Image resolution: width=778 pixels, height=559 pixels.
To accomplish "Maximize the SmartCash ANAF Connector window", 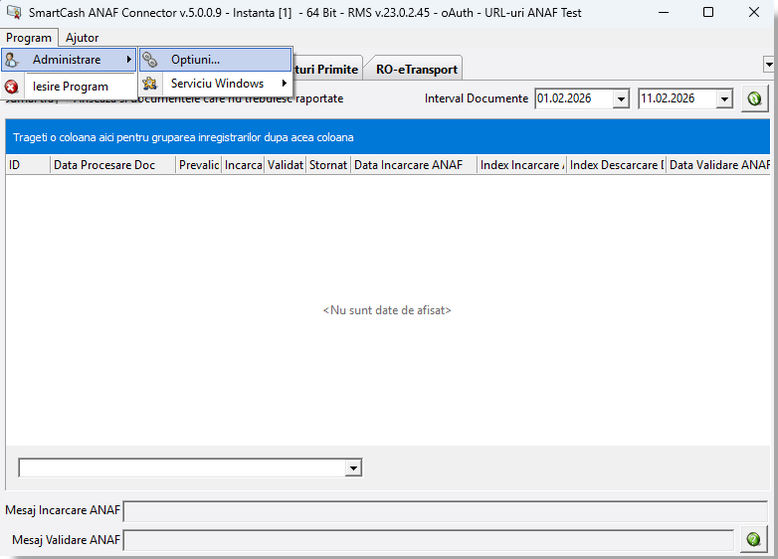I will click(708, 12).
